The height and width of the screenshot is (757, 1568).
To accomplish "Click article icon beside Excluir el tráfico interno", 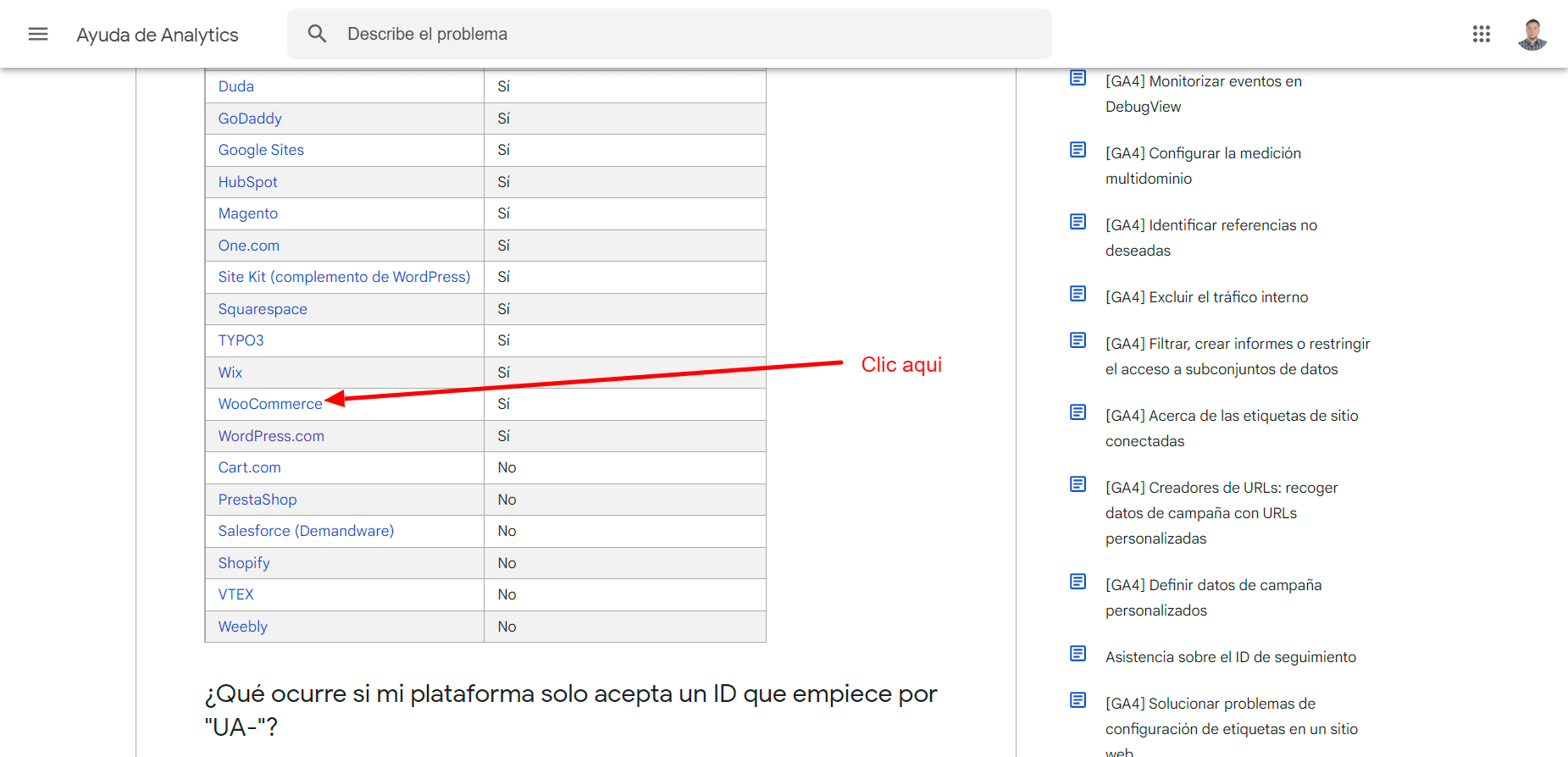I will 1078,294.
